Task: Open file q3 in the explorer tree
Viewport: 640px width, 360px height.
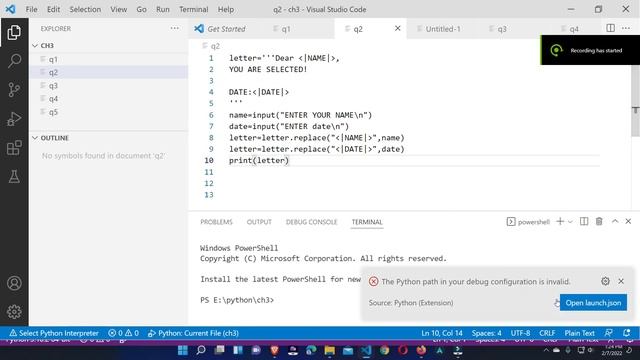Action: 109,85
